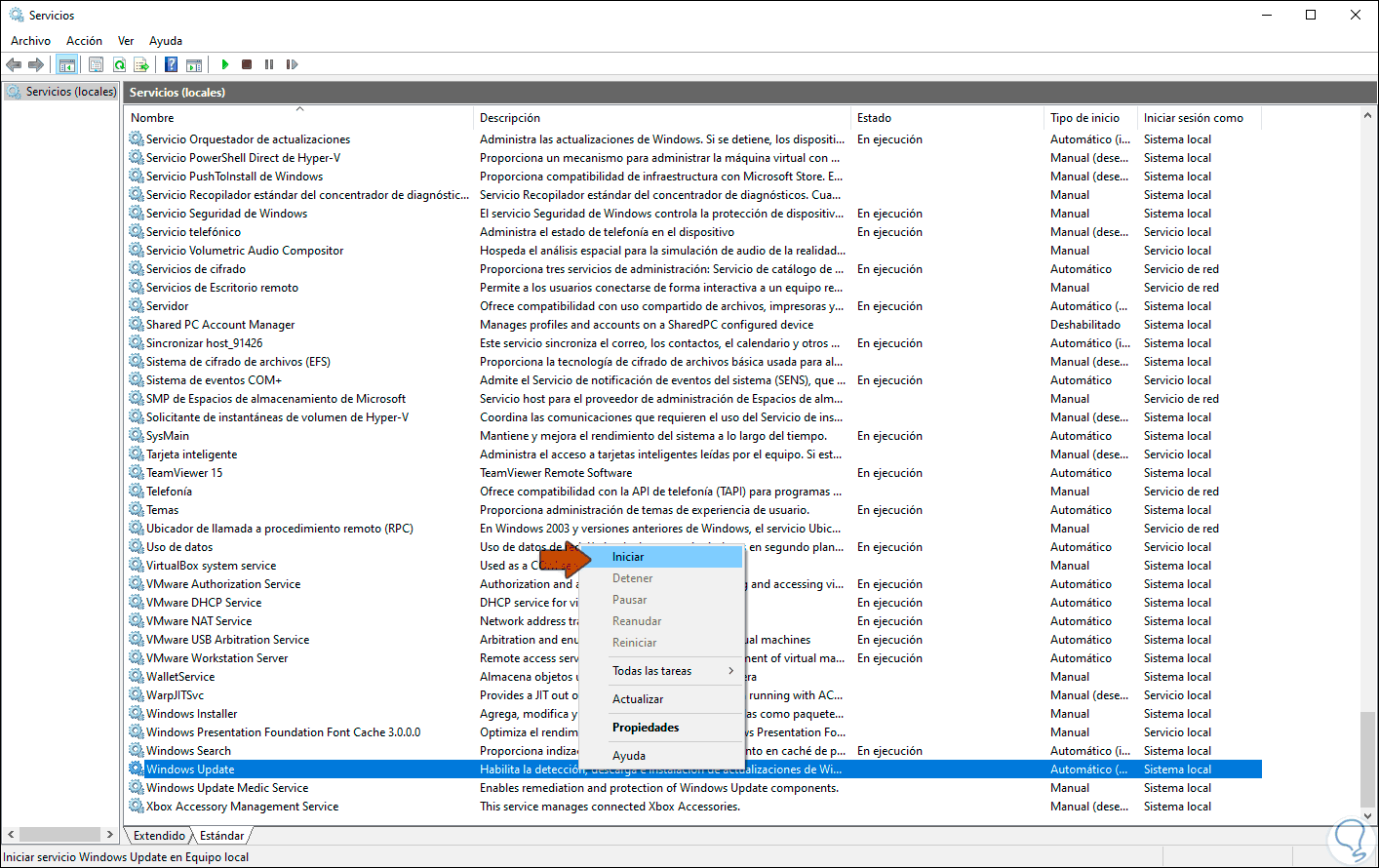This screenshot has height=868, width=1379.
Task: Go back using the toolbar back arrow
Action: pyautogui.click(x=14, y=64)
